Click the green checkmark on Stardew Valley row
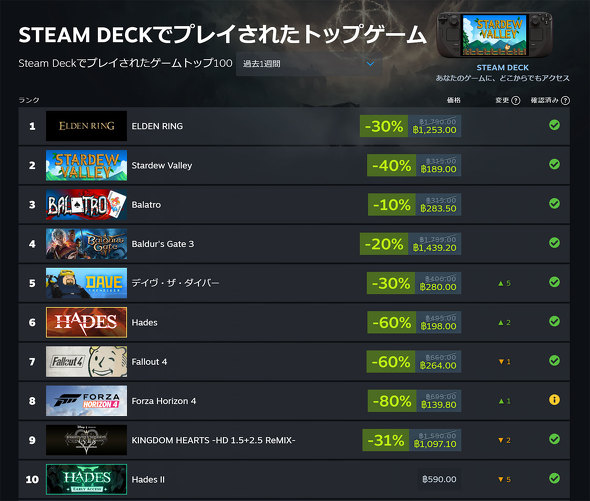590x501 pixels. tap(554, 164)
